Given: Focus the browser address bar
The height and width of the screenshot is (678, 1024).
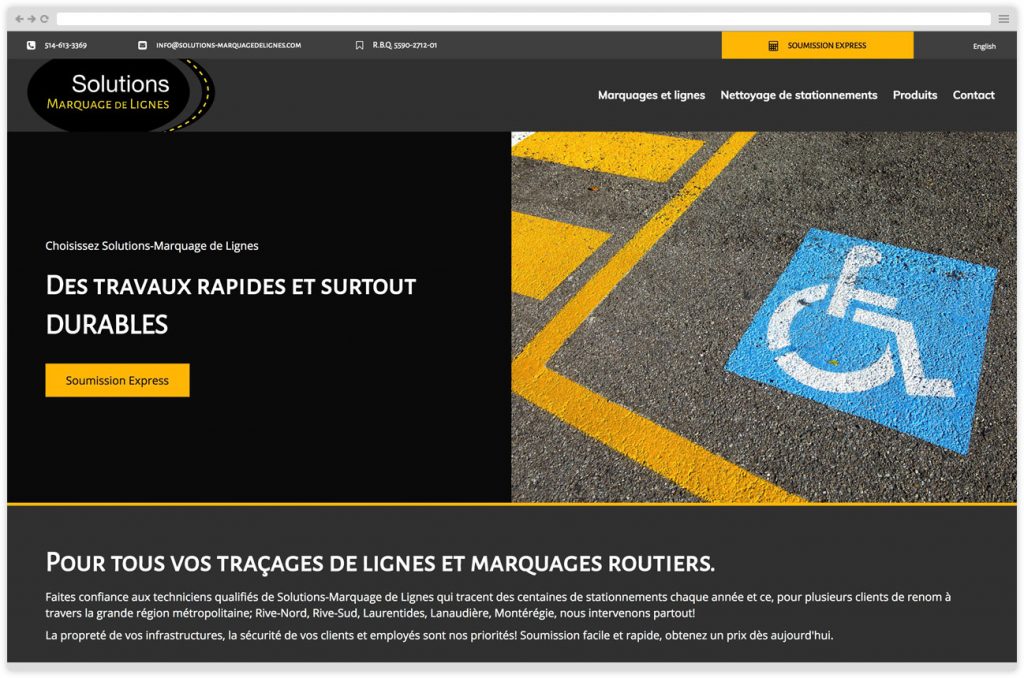Looking at the screenshot, I should click(x=523, y=19).
